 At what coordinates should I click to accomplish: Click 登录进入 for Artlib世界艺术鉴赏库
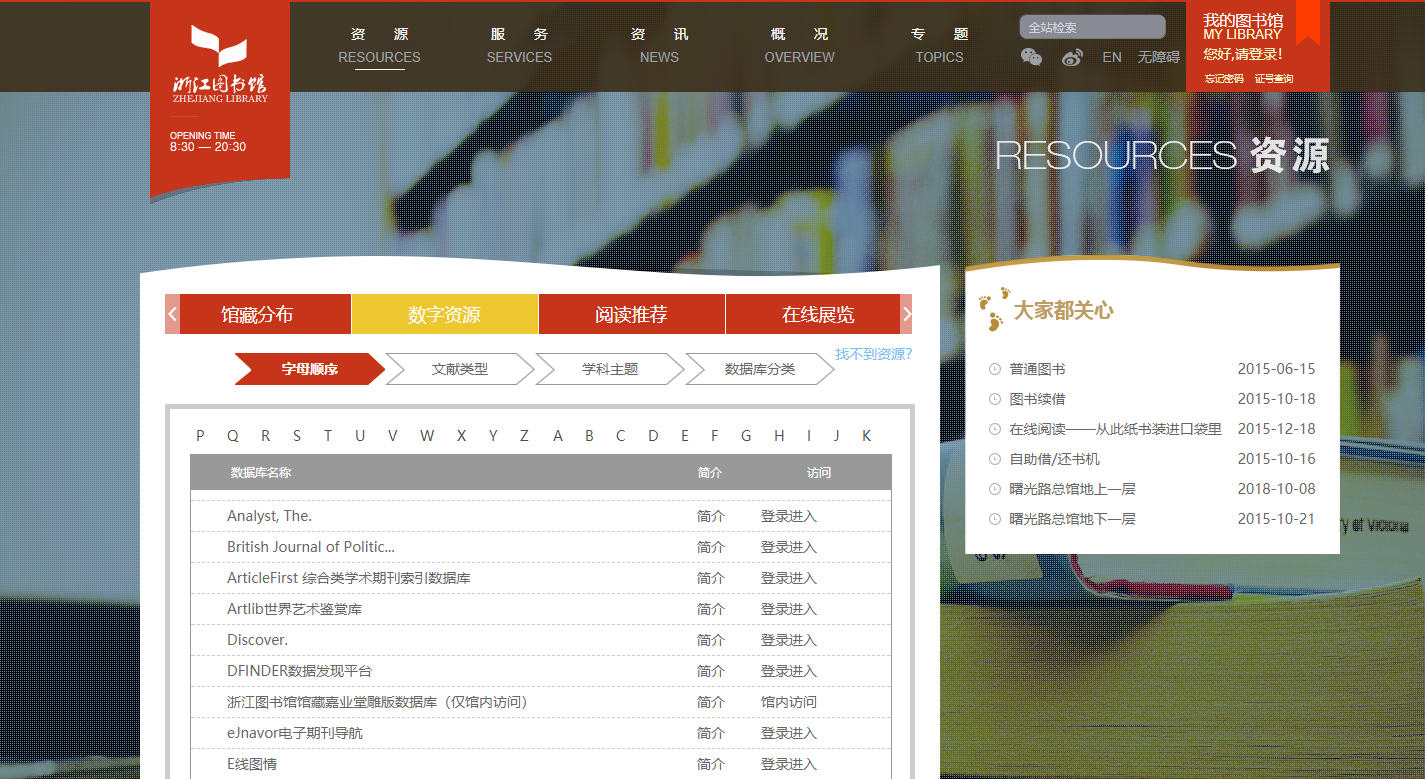(789, 609)
